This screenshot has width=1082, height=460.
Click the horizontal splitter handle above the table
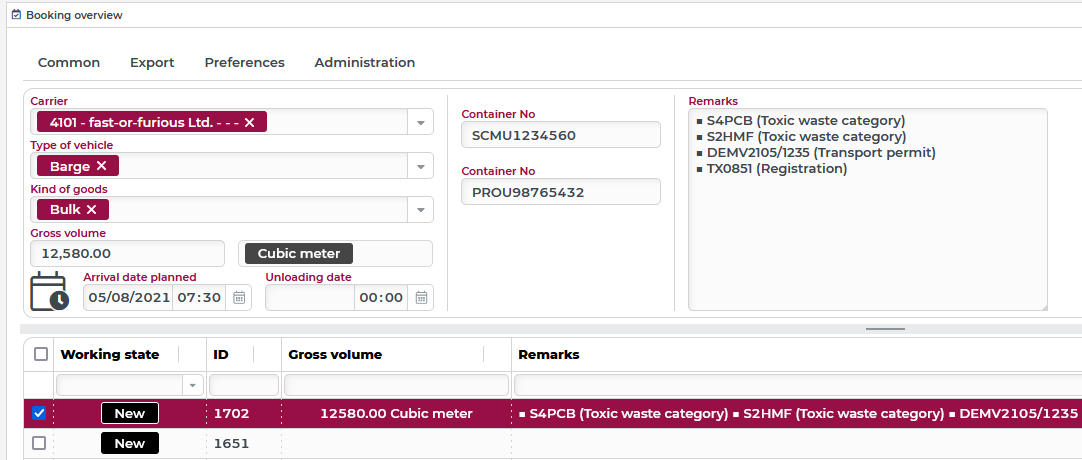coord(885,328)
